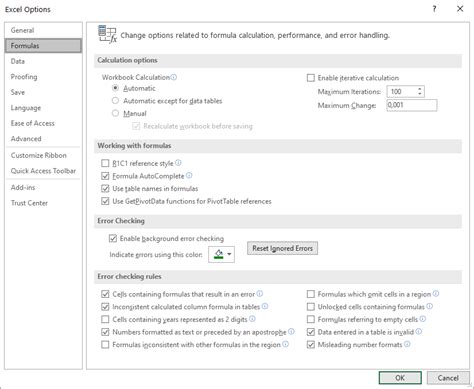This screenshot has width=474, height=389.
Task: Click the Maximum Change input field
Action: coord(412,105)
